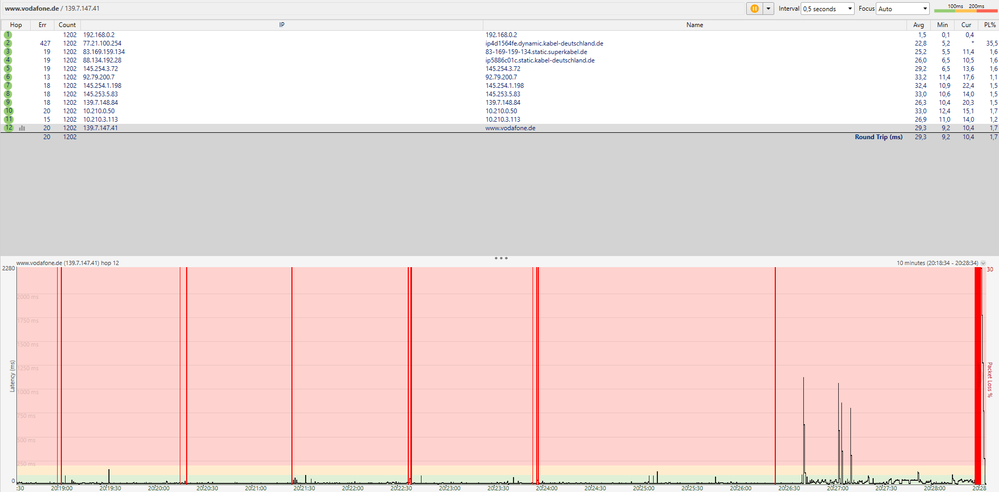Viewport: 999px width, 492px height.
Task: Select IP cell 139.7.147.41 in hop 12 row
Action: click(x=101, y=128)
